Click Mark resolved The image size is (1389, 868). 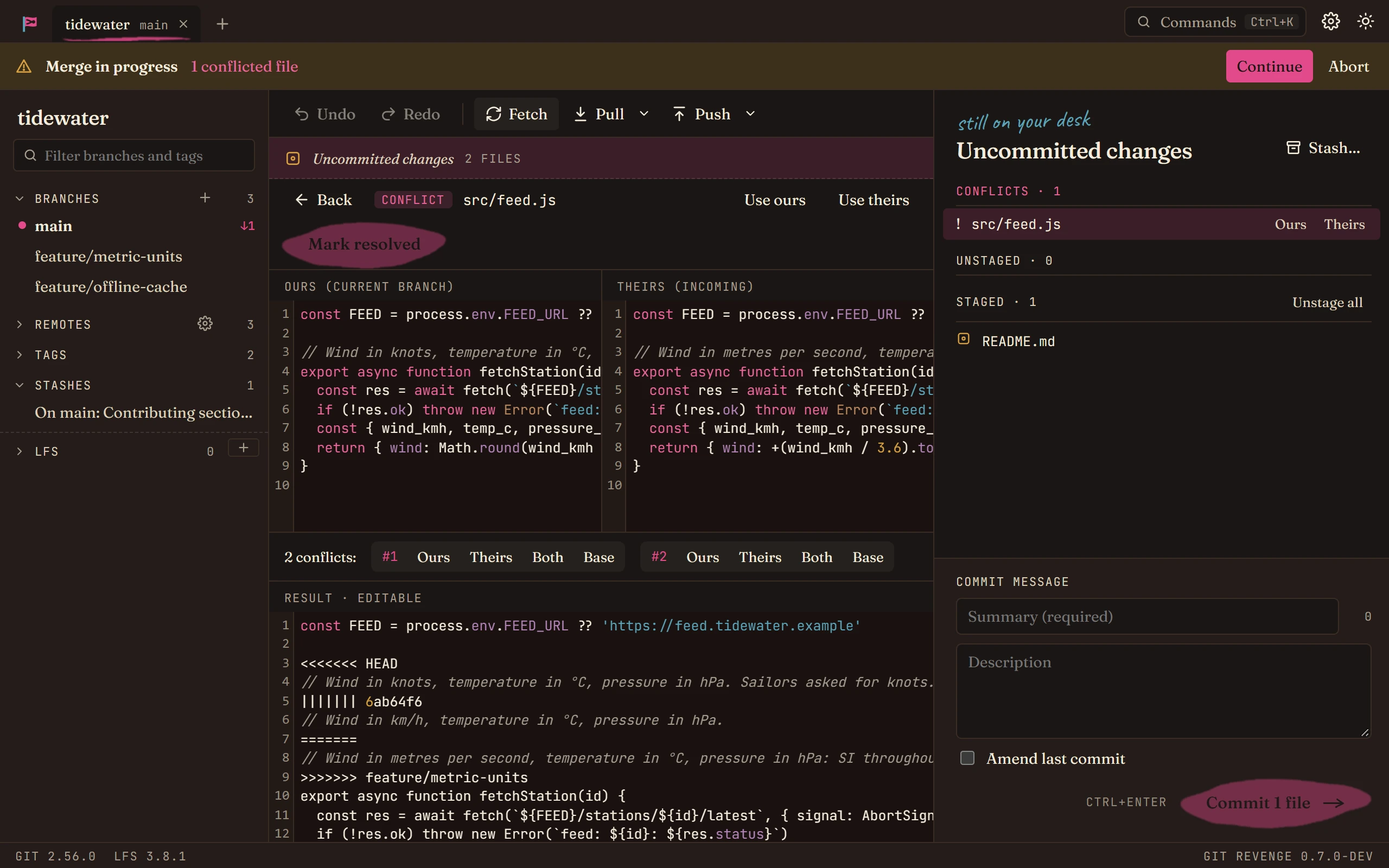click(364, 245)
